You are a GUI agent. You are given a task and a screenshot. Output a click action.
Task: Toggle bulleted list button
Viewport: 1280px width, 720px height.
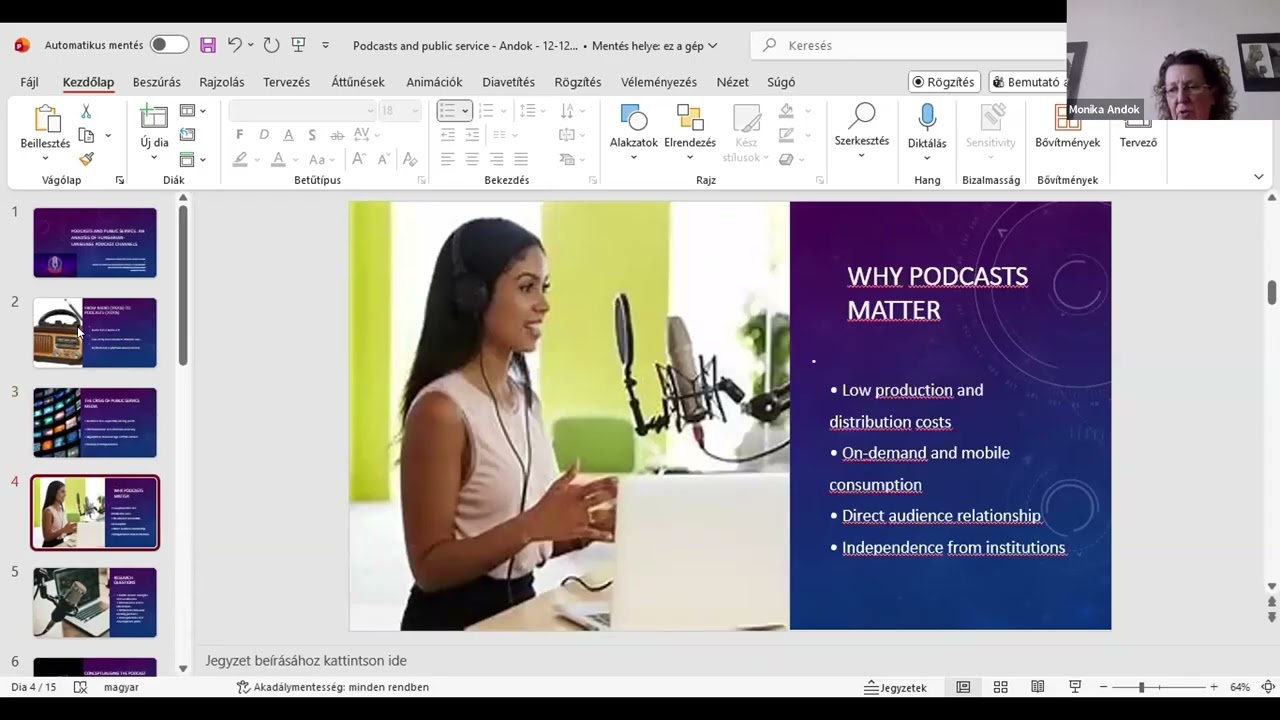448,111
